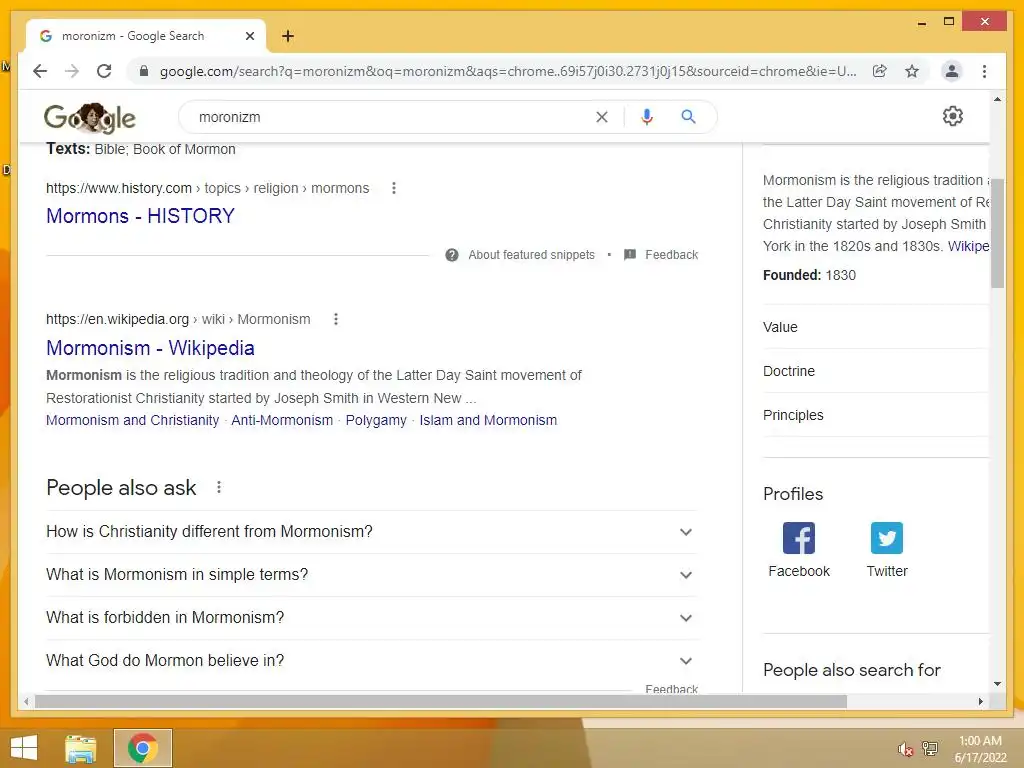Viewport: 1024px width, 768px height.
Task: Open the network tray icon
Action: click(929, 748)
